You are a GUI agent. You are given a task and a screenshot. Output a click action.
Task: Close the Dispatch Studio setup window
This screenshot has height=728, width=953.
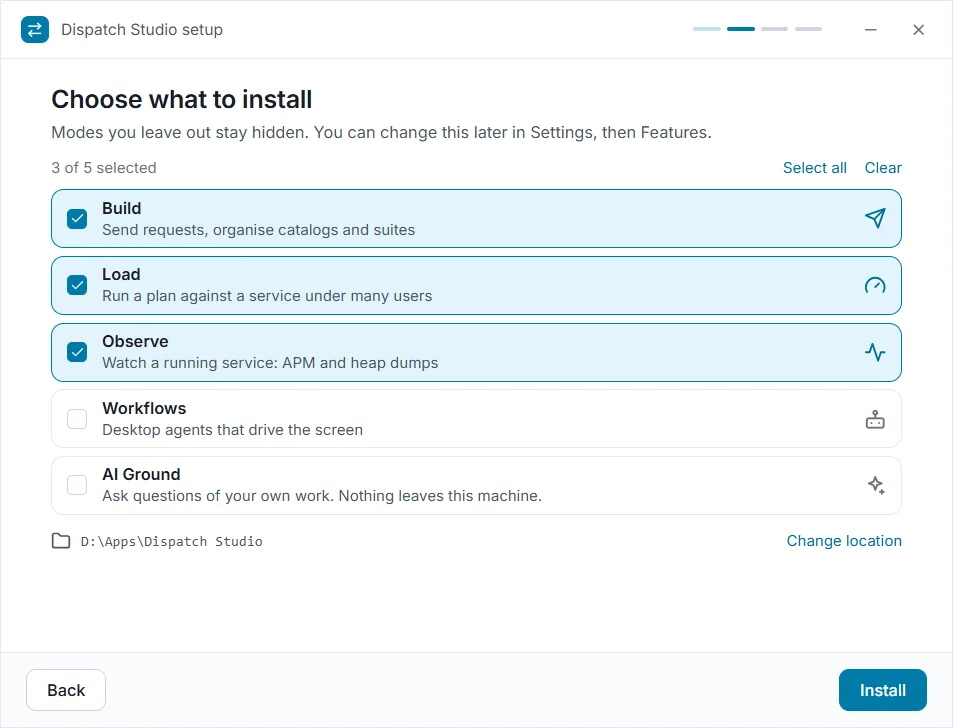pyautogui.click(x=918, y=29)
